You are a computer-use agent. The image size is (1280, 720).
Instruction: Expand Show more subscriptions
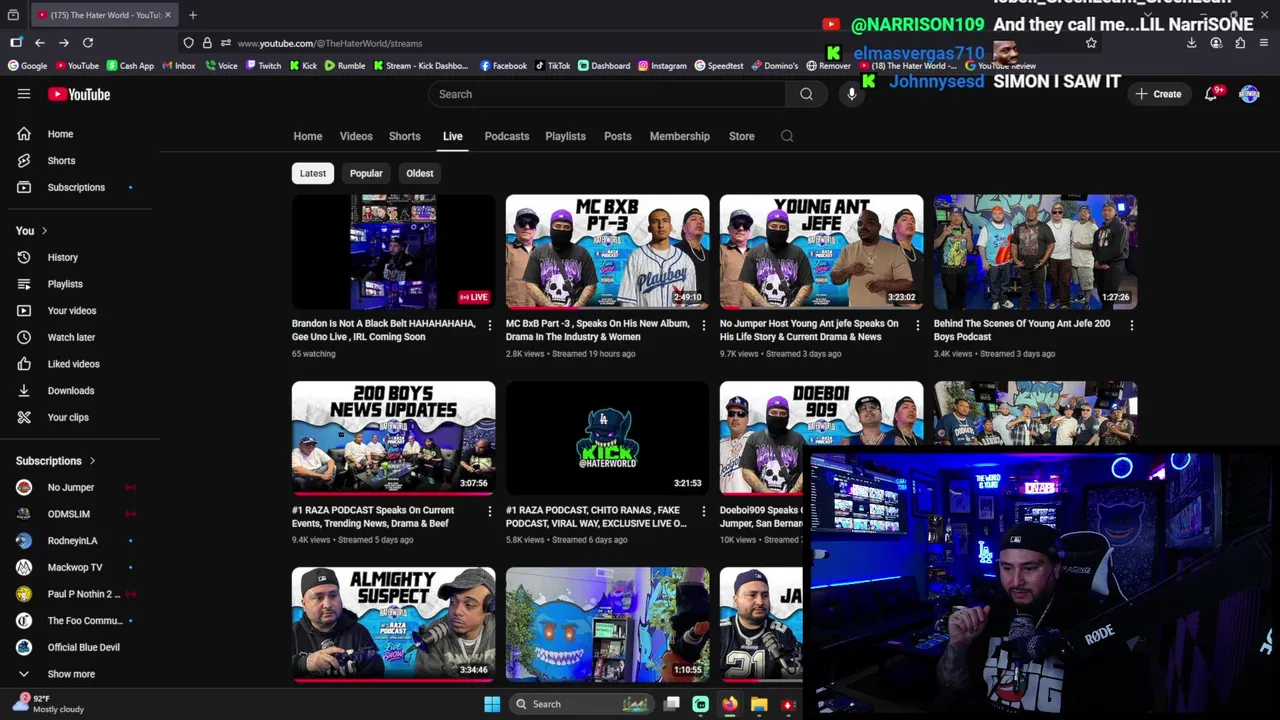click(x=70, y=674)
